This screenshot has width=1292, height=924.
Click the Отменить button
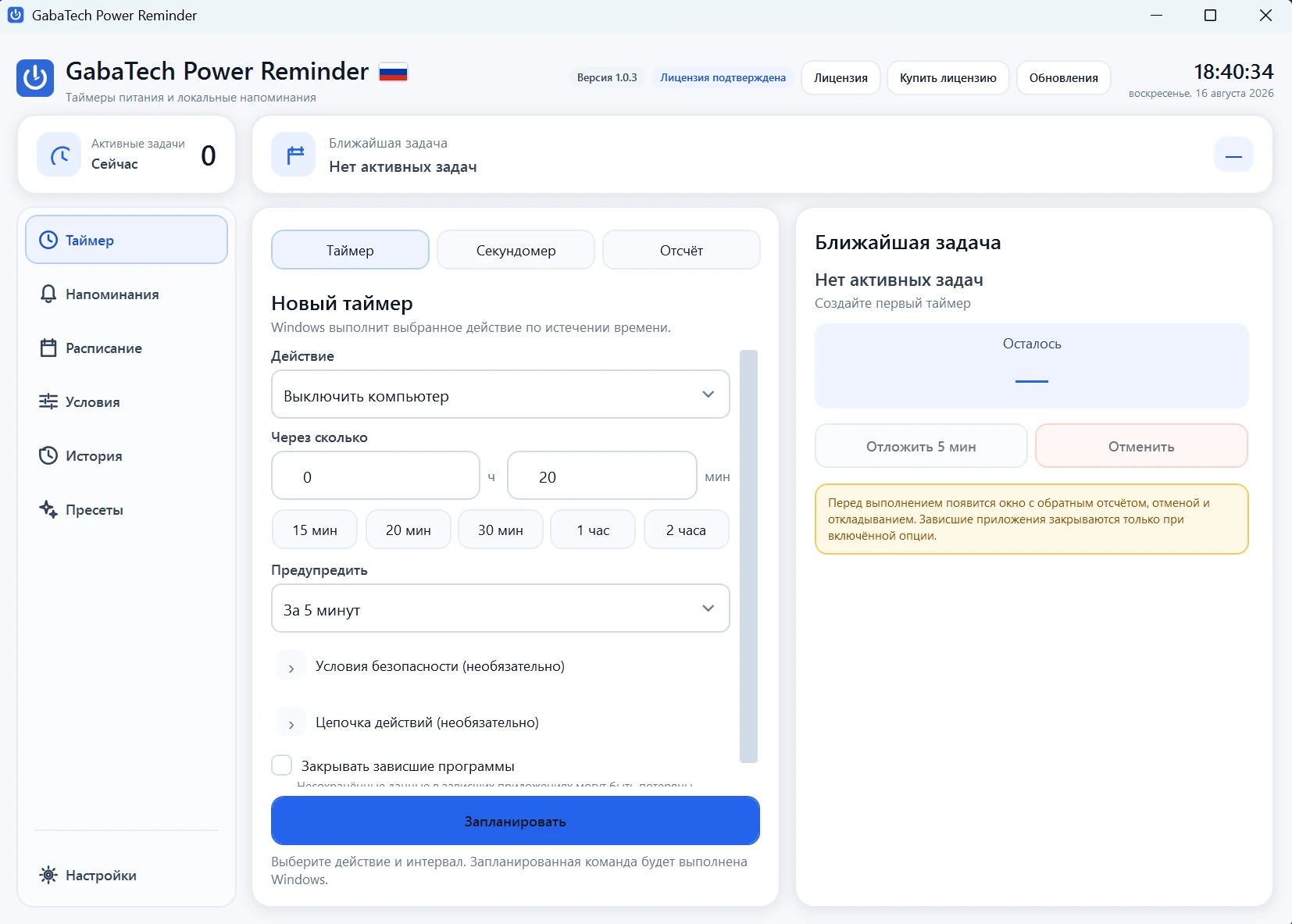[1141, 446]
